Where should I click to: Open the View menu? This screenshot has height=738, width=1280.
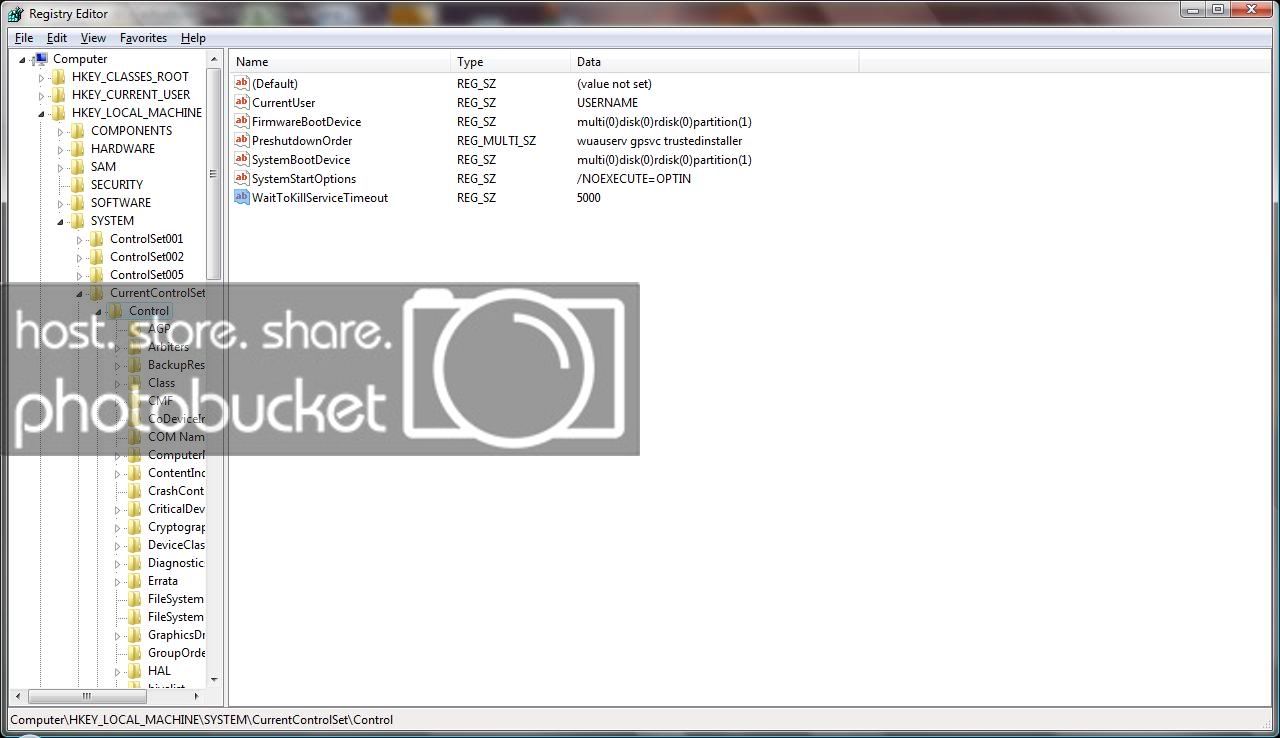93,38
